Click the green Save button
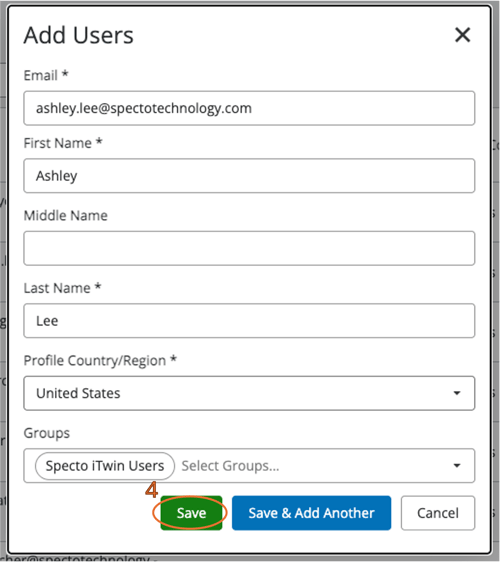The height and width of the screenshot is (562, 500). click(x=191, y=513)
